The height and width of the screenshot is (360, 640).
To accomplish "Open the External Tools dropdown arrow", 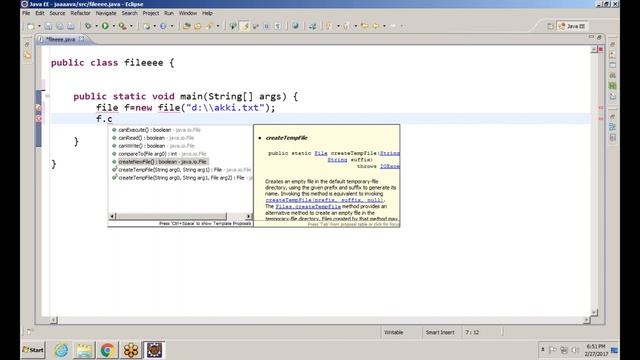I will [x=131, y=26].
